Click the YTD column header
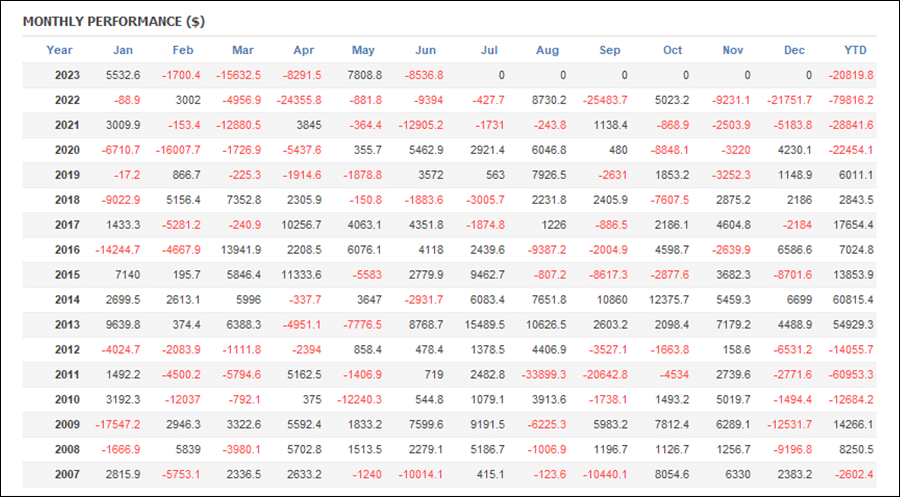The image size is (900, 497). click(855, 50)
